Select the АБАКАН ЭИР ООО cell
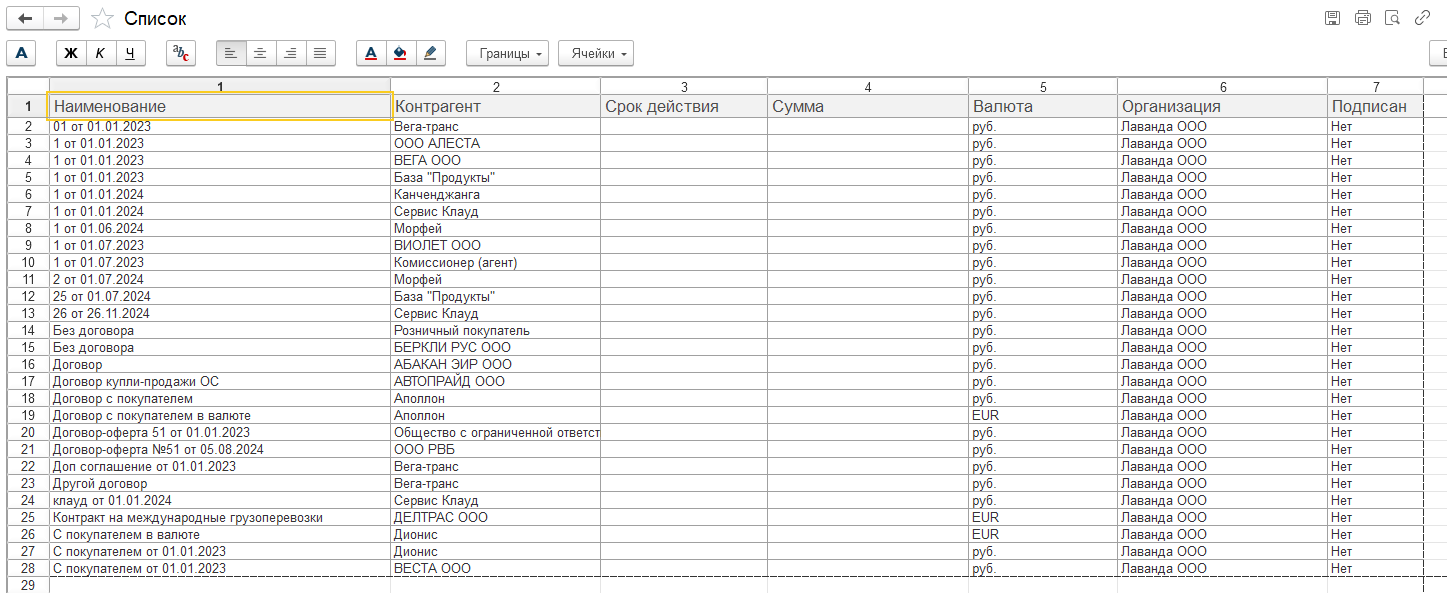 (x=495, y=365)
